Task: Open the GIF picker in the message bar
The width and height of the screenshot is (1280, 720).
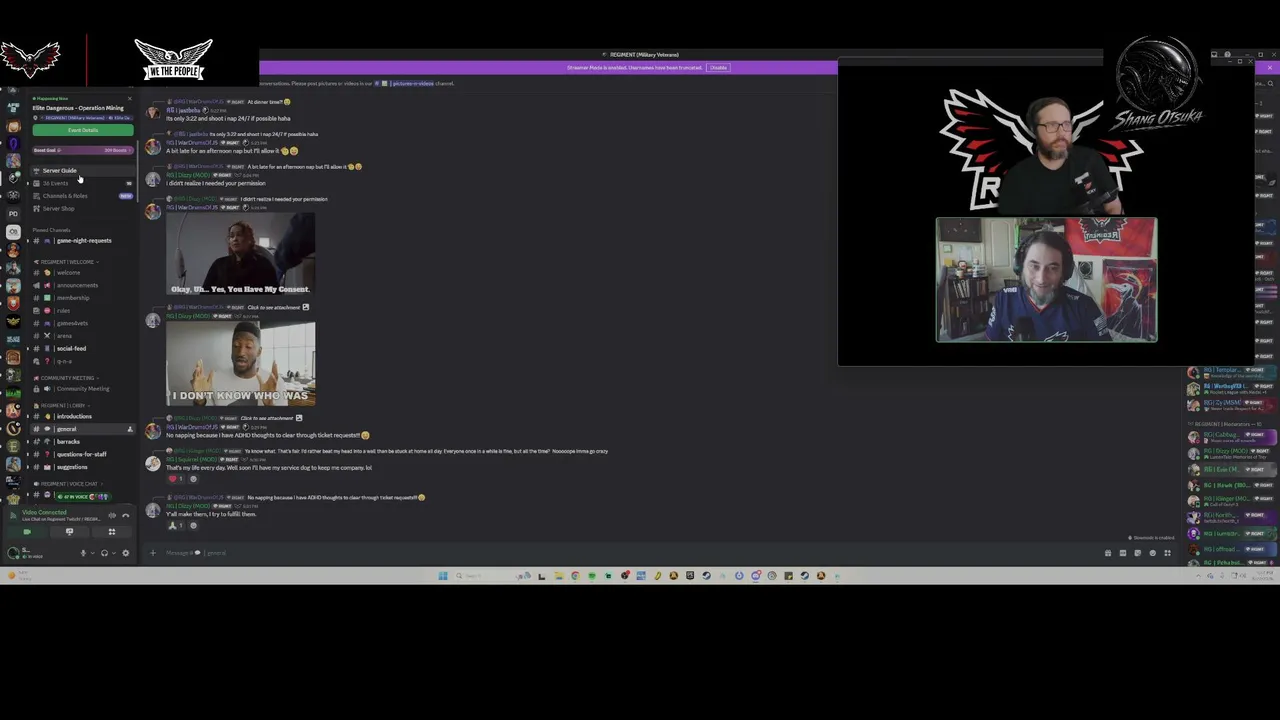Action: tap(1123, 553)
